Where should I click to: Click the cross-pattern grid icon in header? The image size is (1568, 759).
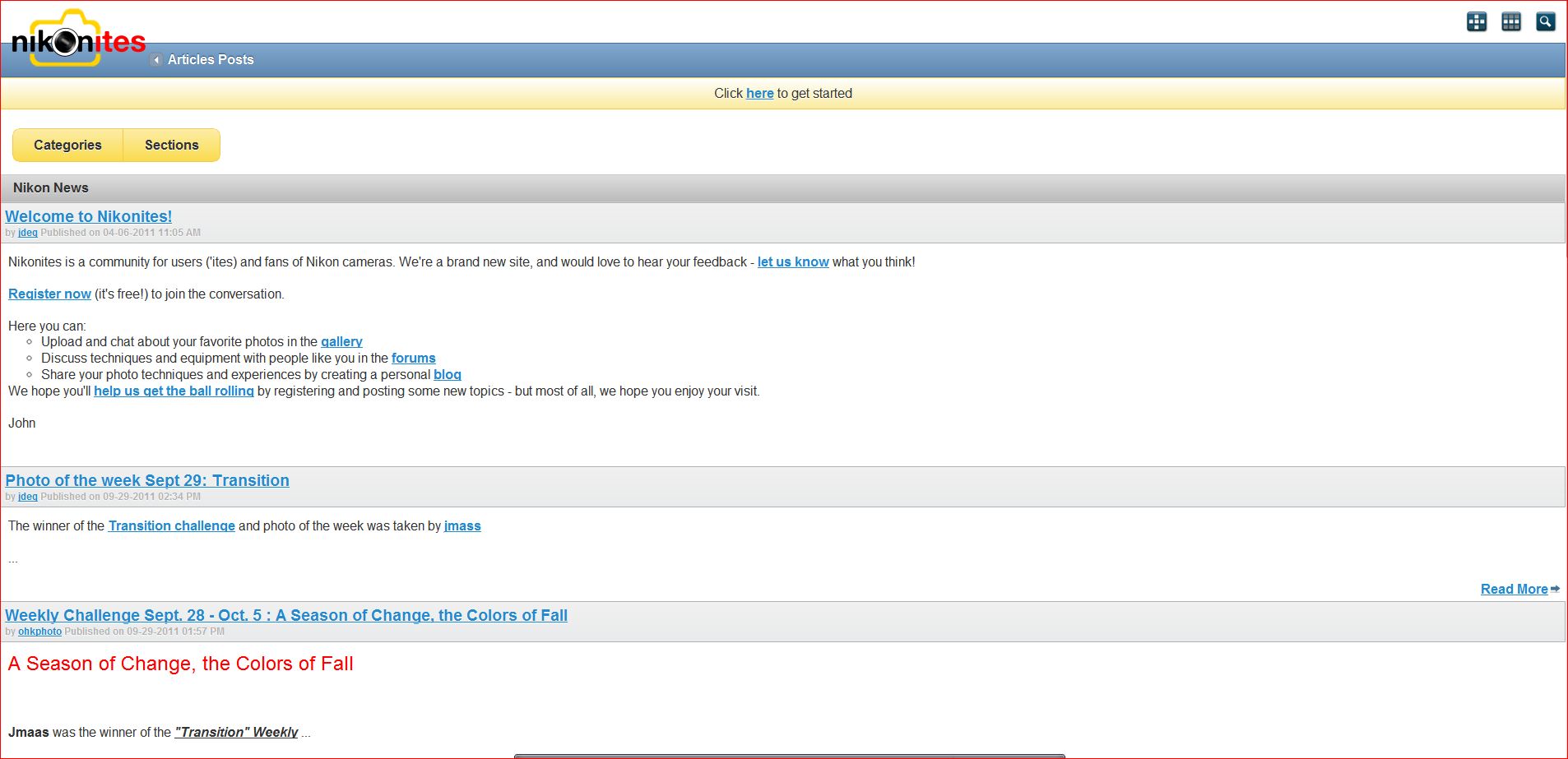(x=1477, y=22)
